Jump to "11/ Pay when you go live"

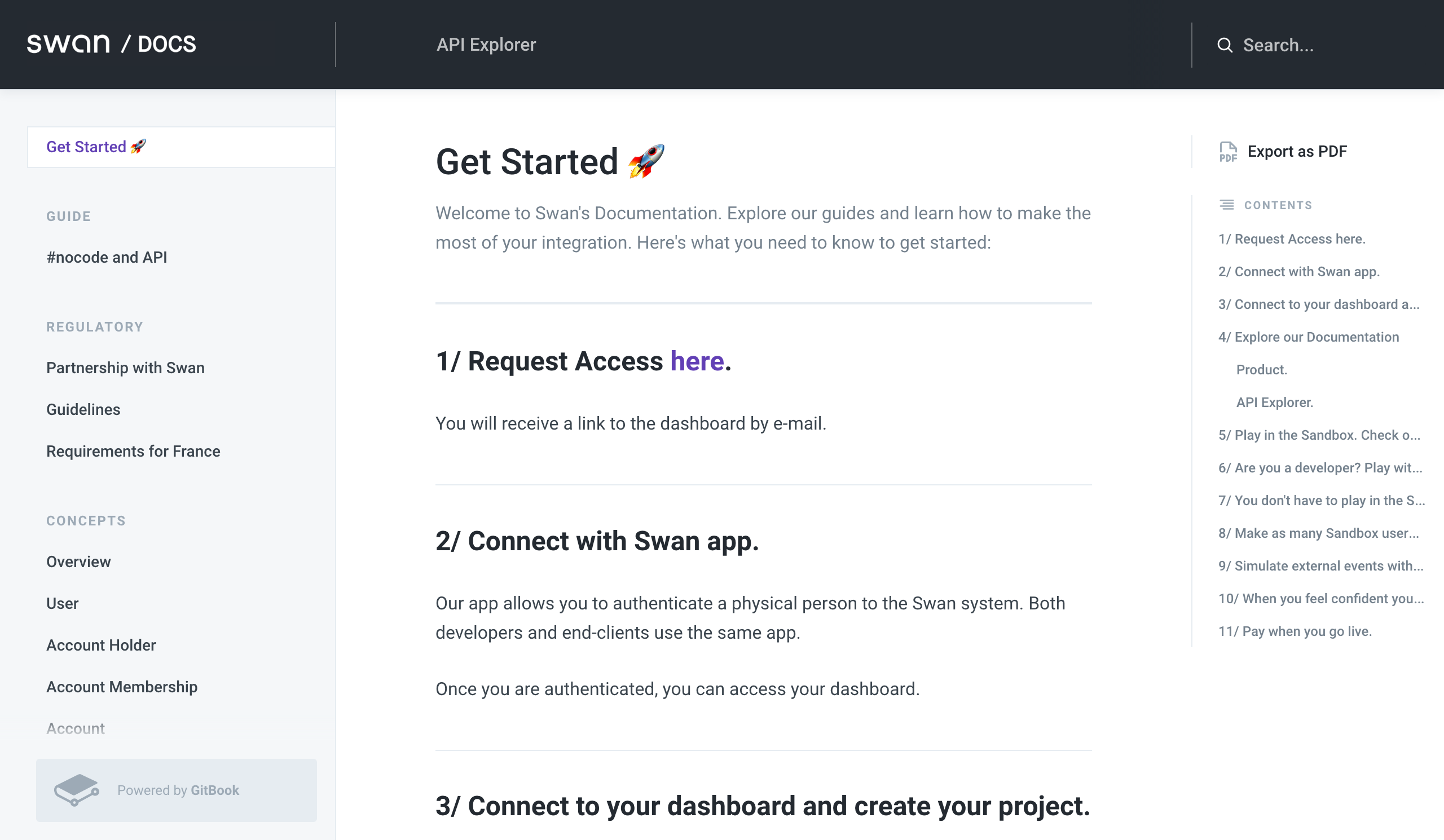[1295, 631]
